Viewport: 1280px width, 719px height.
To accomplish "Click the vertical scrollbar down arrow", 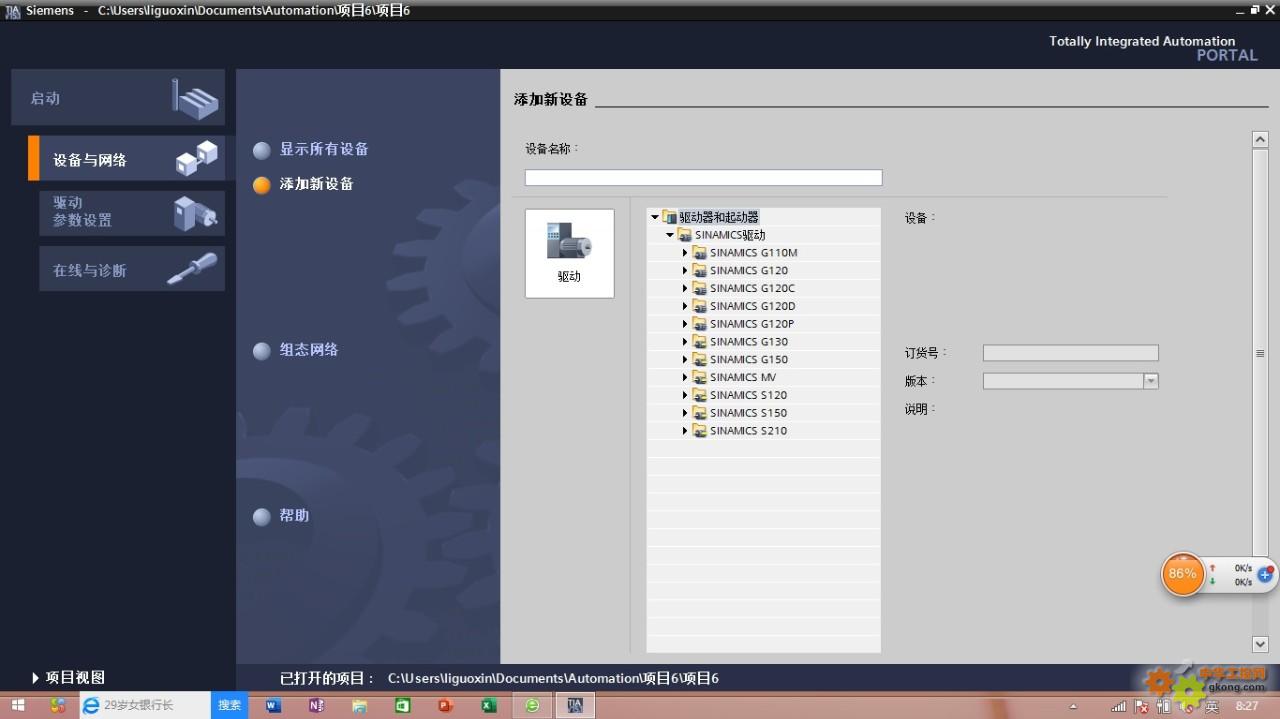I will [x=1260, y=644].
